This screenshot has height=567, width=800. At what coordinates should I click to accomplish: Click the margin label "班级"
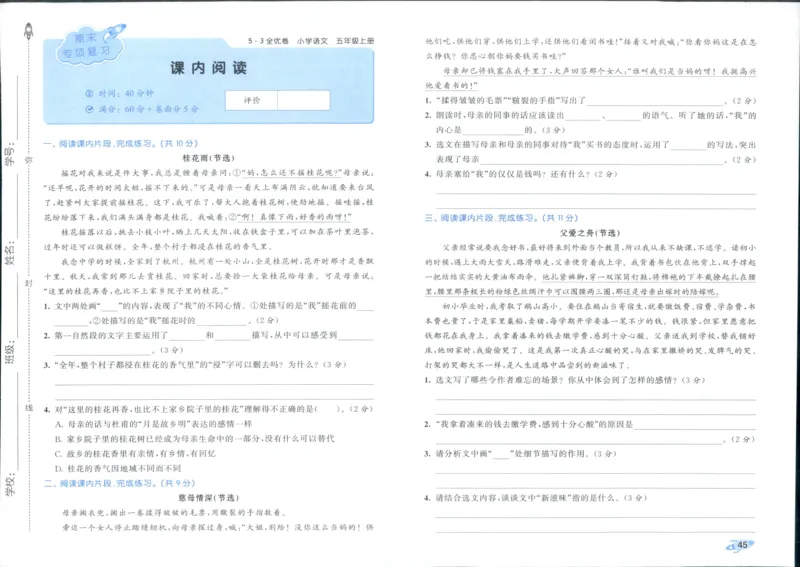[x=10, y=353]
